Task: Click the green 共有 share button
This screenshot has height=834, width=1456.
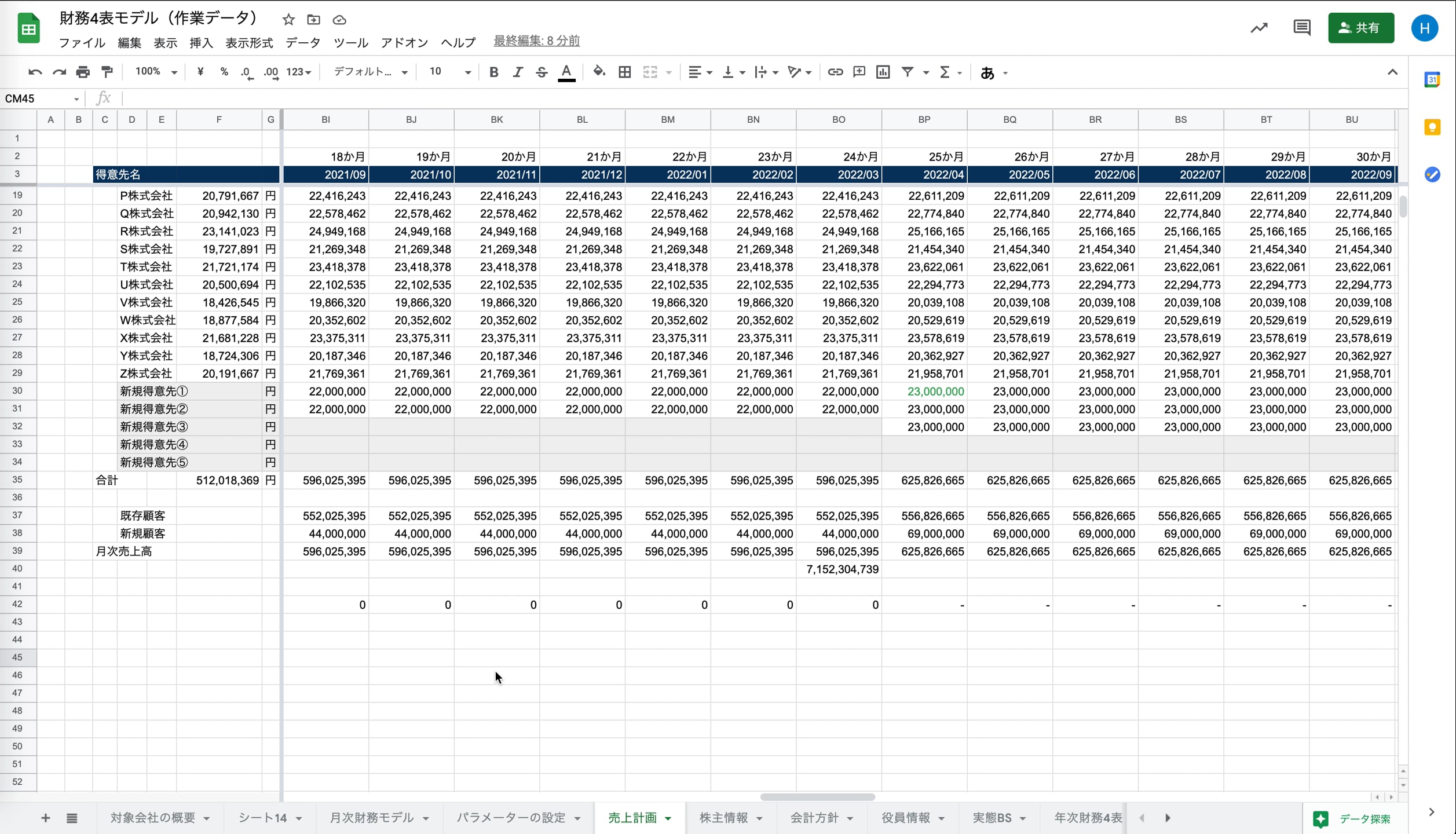Action: coord(1360,28)
